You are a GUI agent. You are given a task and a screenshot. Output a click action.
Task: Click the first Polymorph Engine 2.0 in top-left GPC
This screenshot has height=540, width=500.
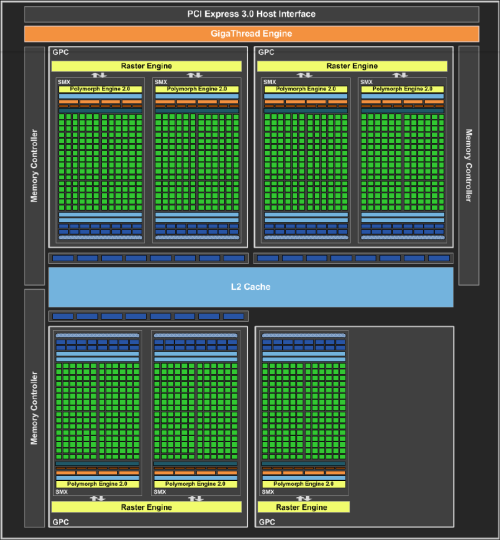point(100,89)
